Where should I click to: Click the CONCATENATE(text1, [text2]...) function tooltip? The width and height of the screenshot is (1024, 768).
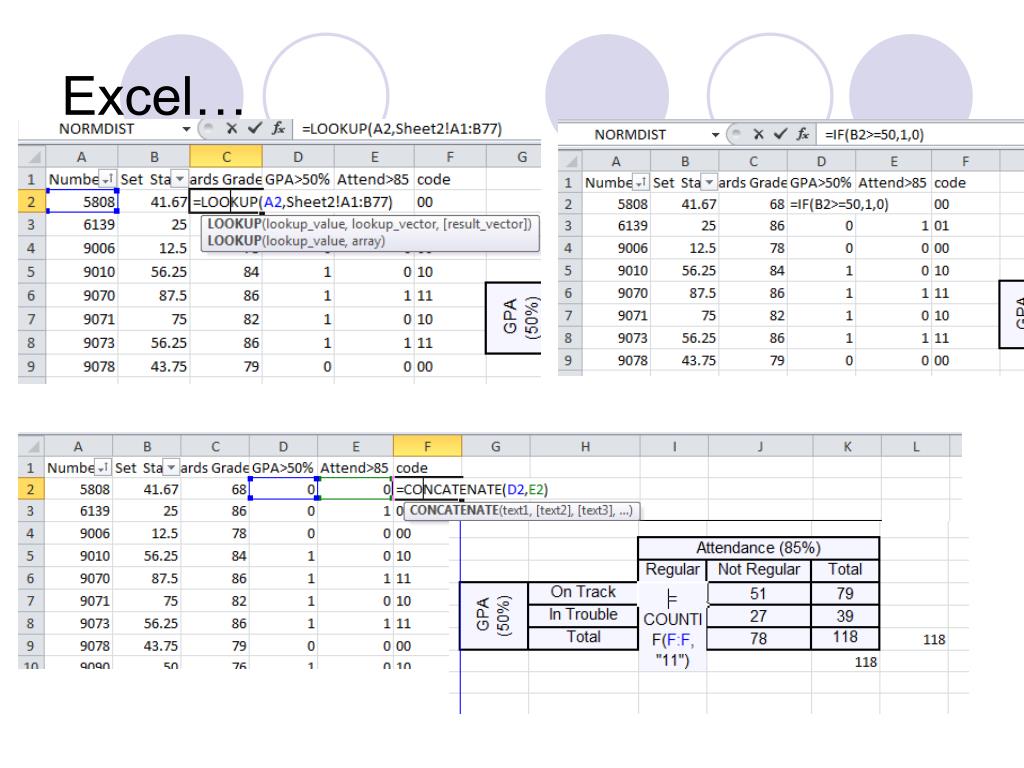coord(521,510)
